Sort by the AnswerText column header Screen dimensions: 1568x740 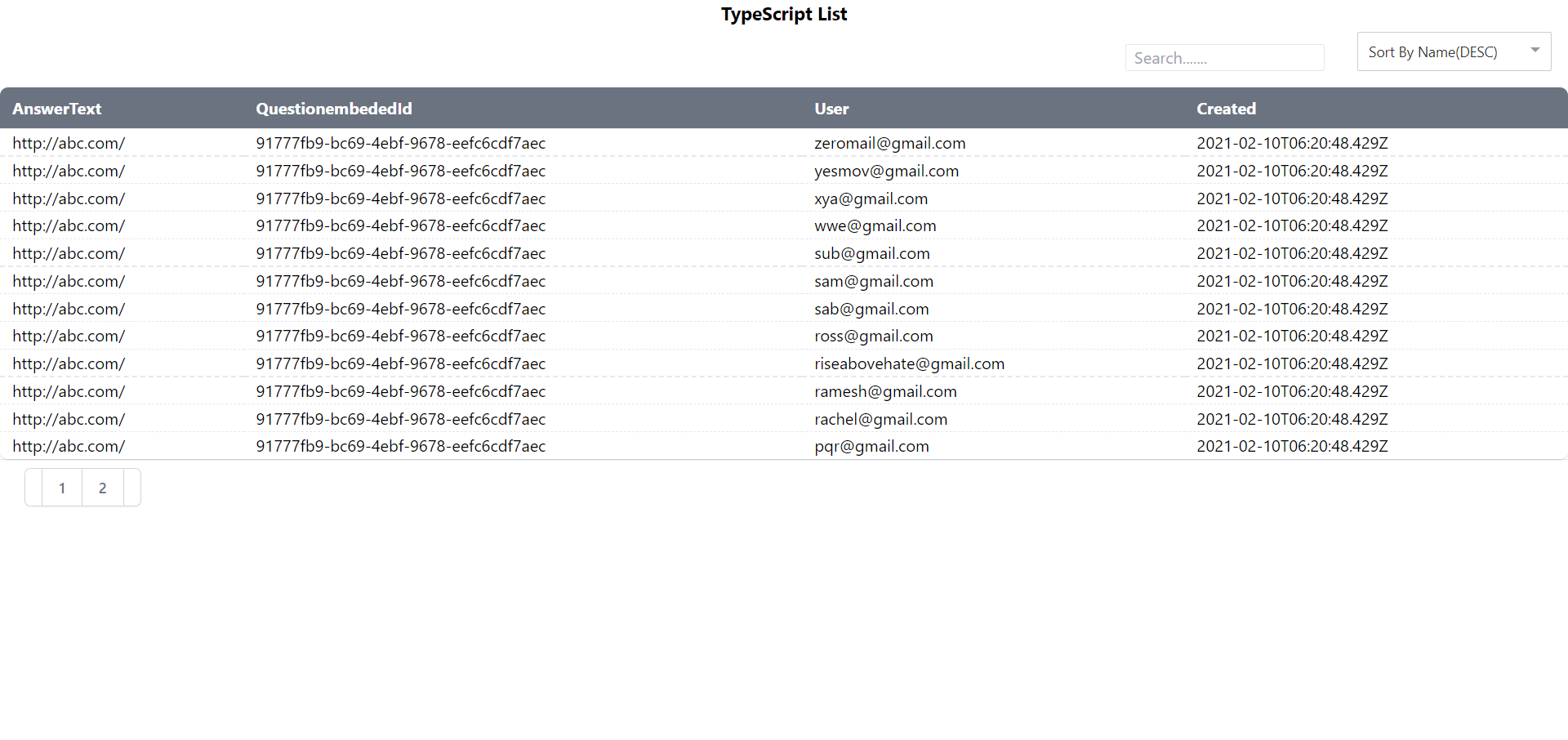[56, 108]
